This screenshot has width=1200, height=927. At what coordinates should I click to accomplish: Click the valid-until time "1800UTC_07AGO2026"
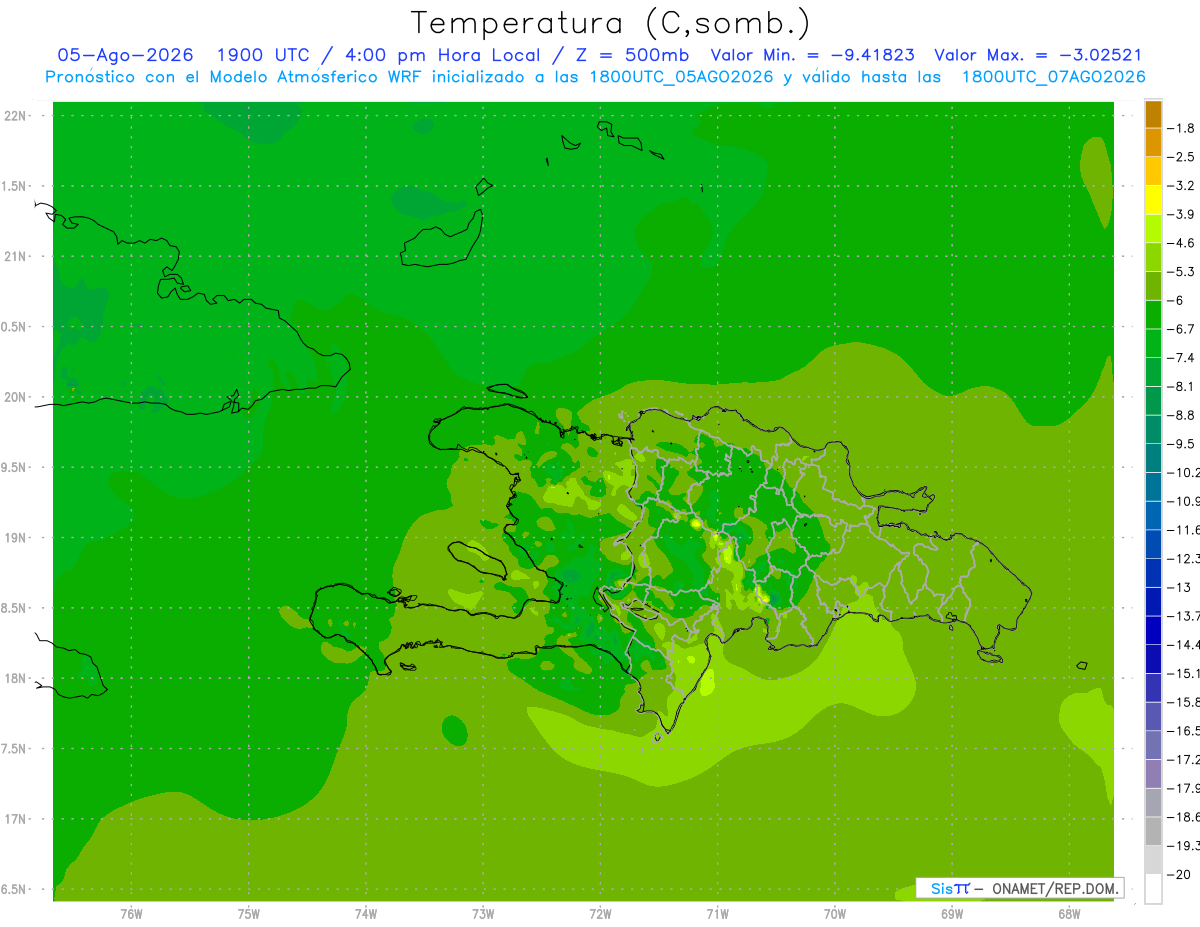[1053, 77]
